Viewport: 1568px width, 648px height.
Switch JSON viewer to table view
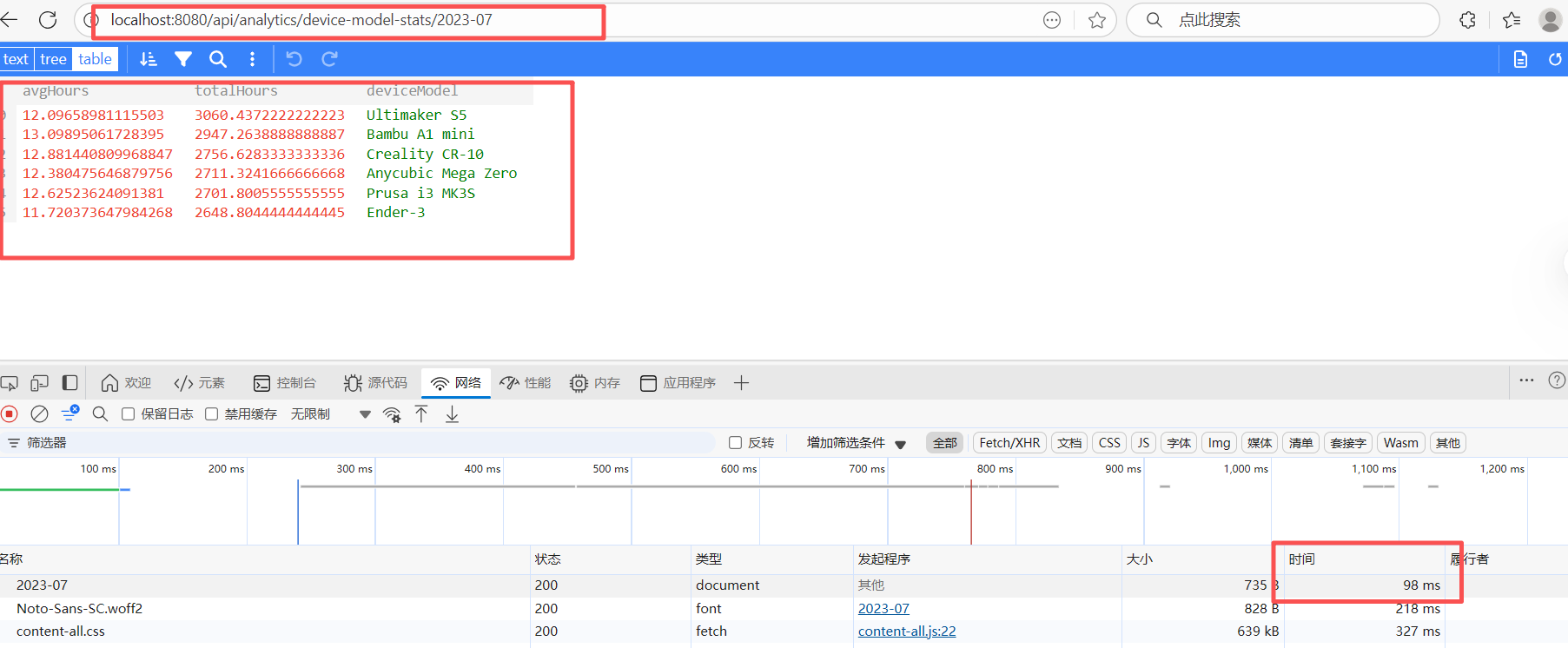[95, 59]
